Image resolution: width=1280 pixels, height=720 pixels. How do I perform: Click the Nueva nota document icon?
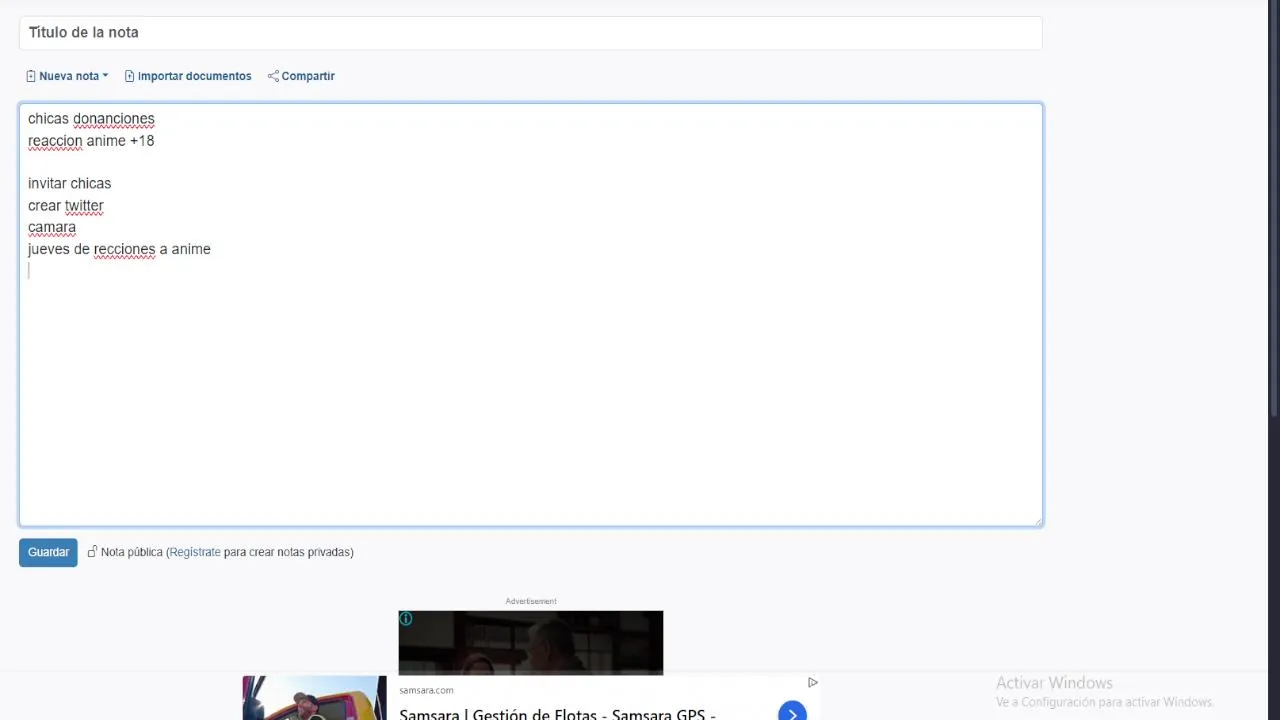coord(31,76)
